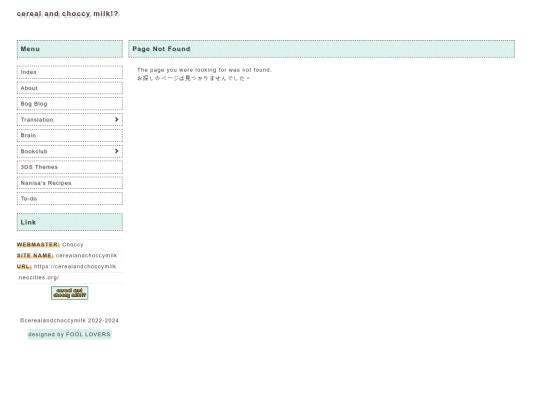
Task: Click the Page Not Found heading
Action: click(x=161, y=49)
